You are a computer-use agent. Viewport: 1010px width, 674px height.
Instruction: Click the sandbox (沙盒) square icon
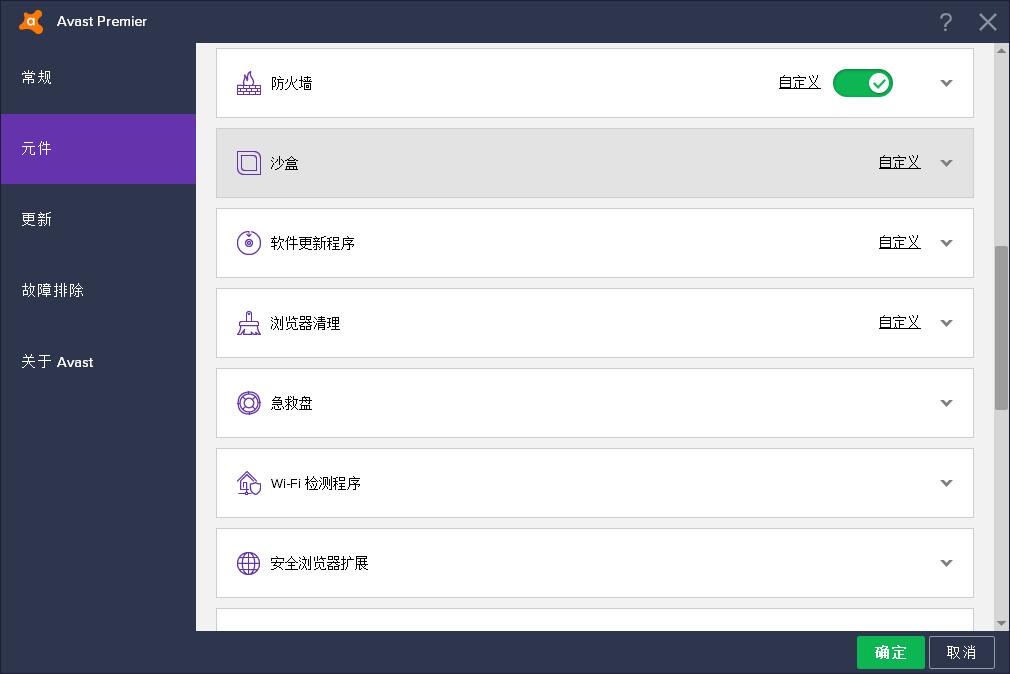coord(248,163)
